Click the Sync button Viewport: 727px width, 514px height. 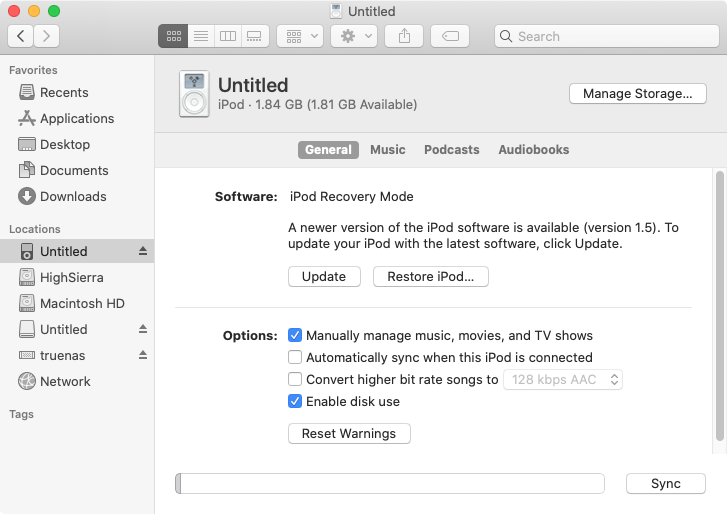(x=666, y=484)
